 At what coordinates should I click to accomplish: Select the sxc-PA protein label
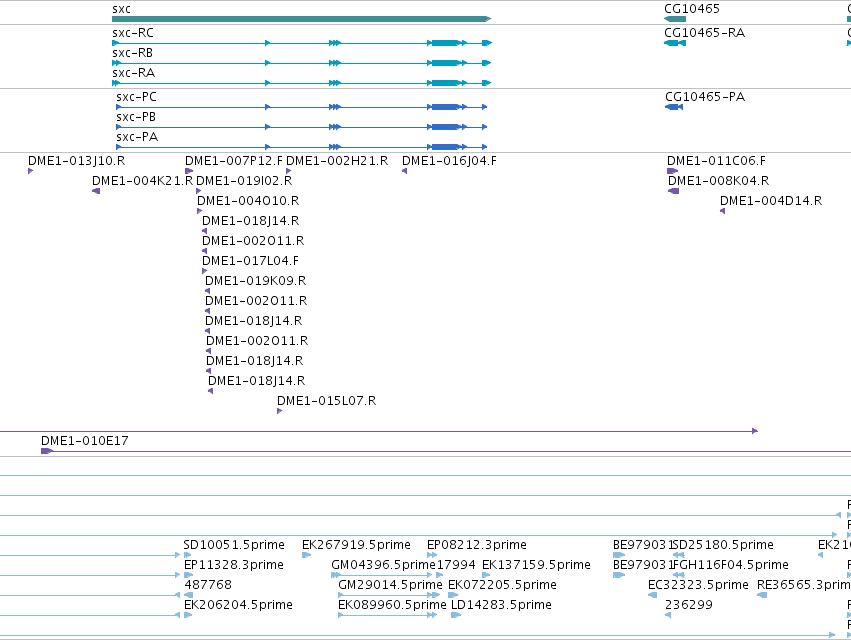pyautogui.click(x=137, y=137)
